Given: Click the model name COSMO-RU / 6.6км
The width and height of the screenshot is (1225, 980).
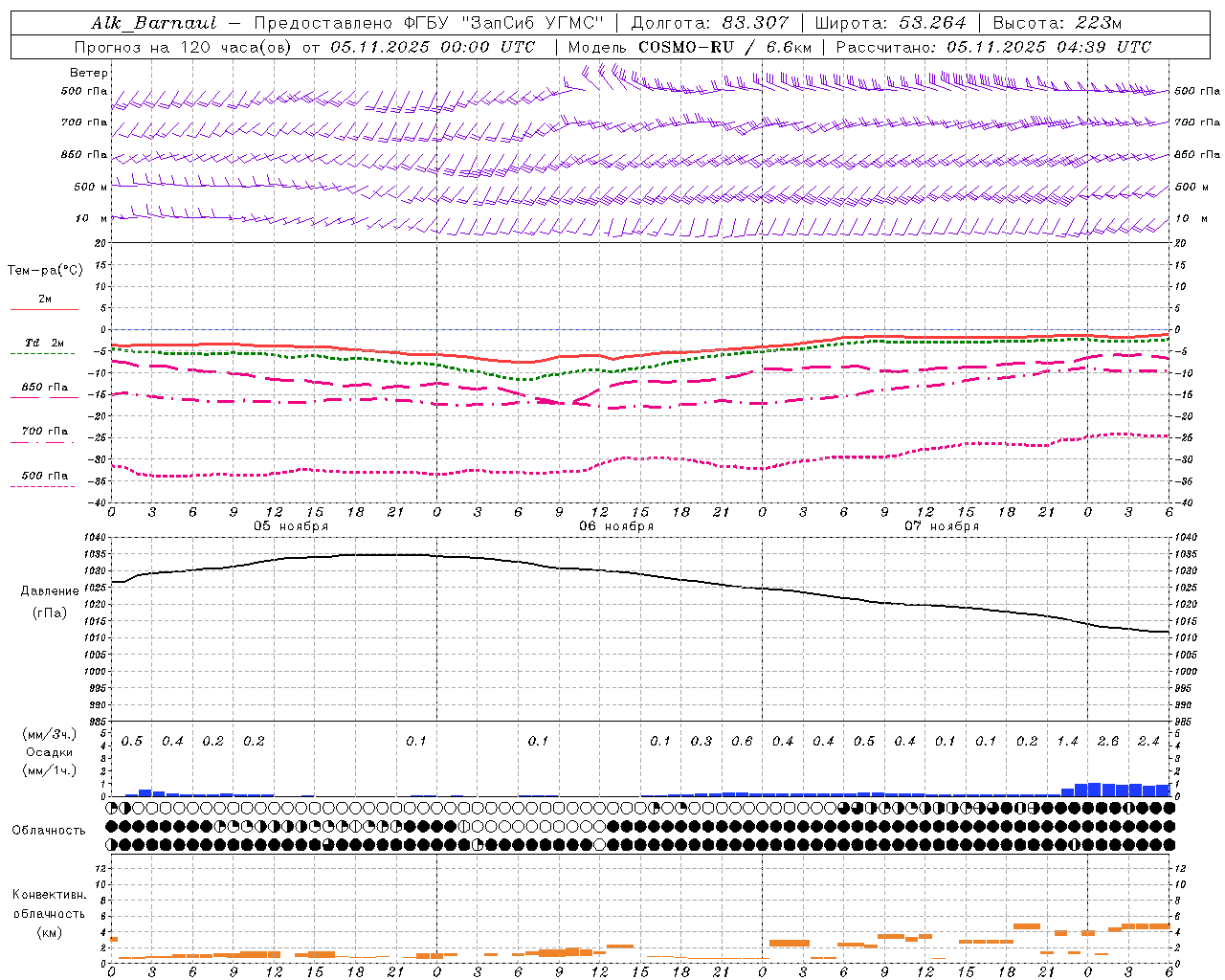Looking at the screenshot, I should [724, 47].
